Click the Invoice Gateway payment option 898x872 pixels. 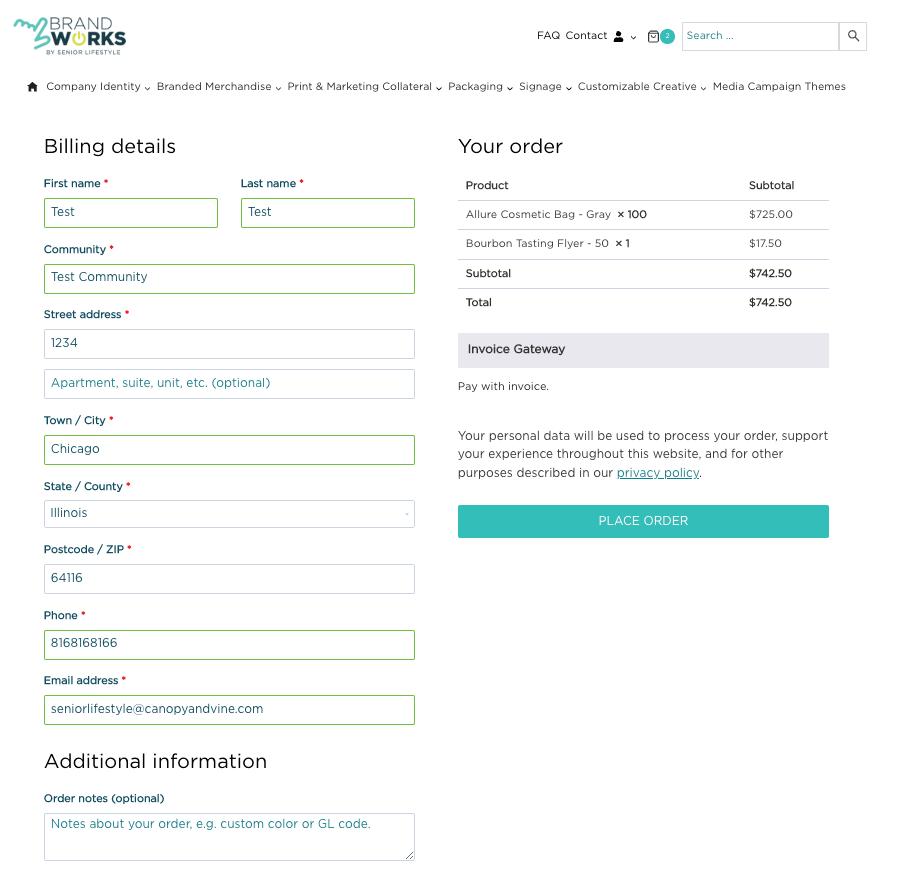(643, 350)
